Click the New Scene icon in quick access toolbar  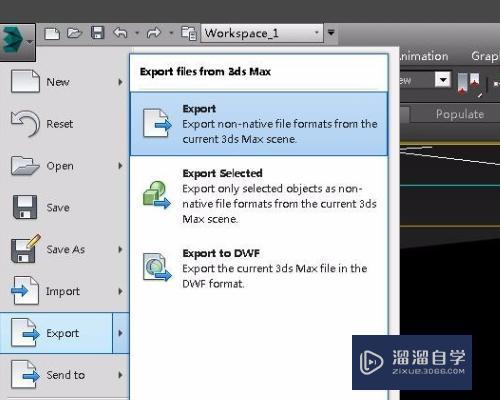52,33
